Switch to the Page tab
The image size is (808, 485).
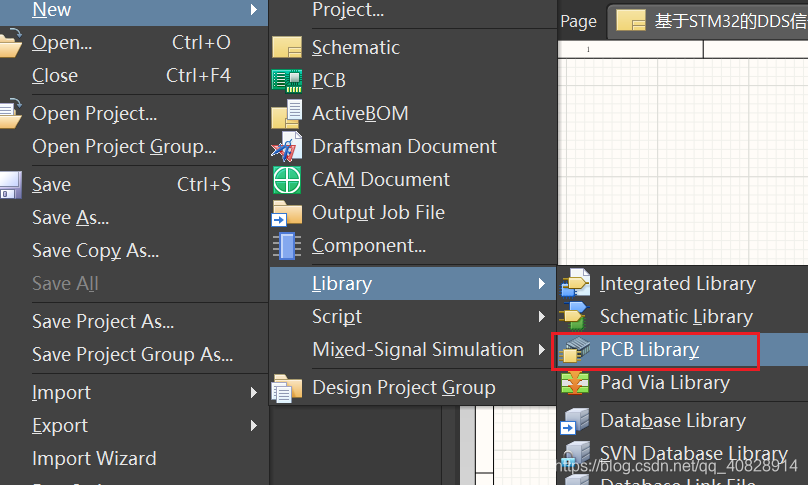(579, 21)
